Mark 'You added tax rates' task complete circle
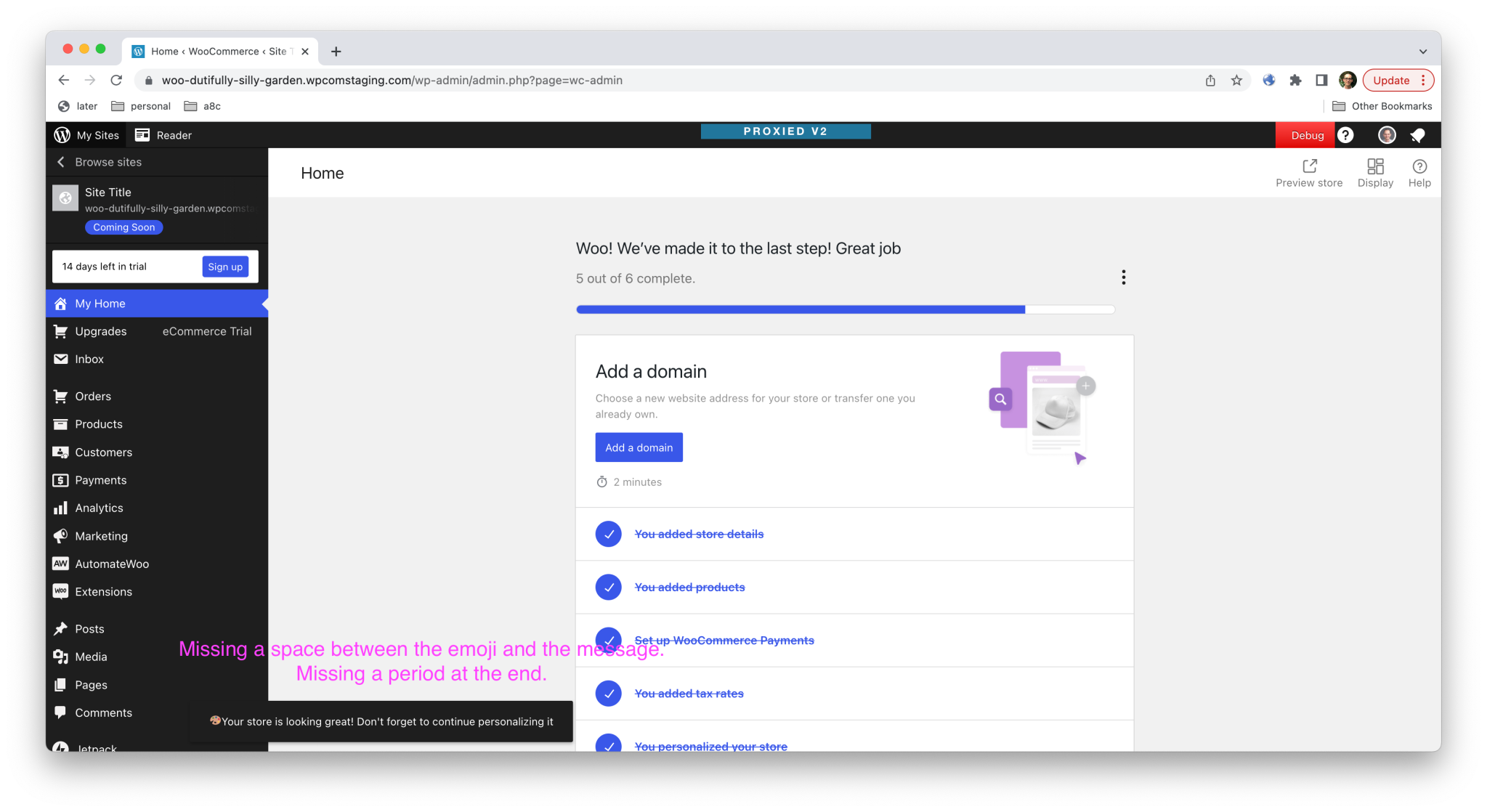 (x=608, y=694)
